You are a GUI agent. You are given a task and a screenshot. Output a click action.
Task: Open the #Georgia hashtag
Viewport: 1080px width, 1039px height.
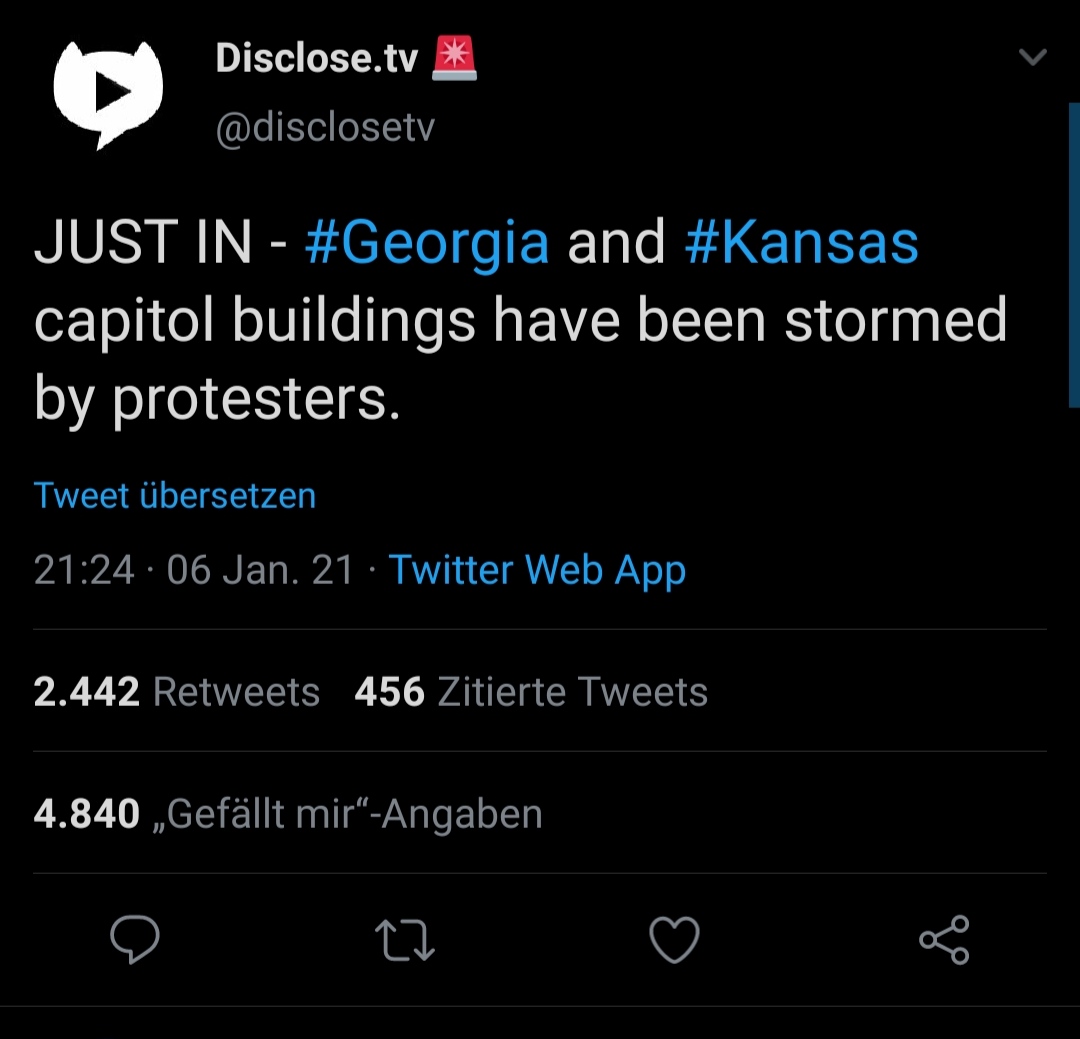coord(427,243)
